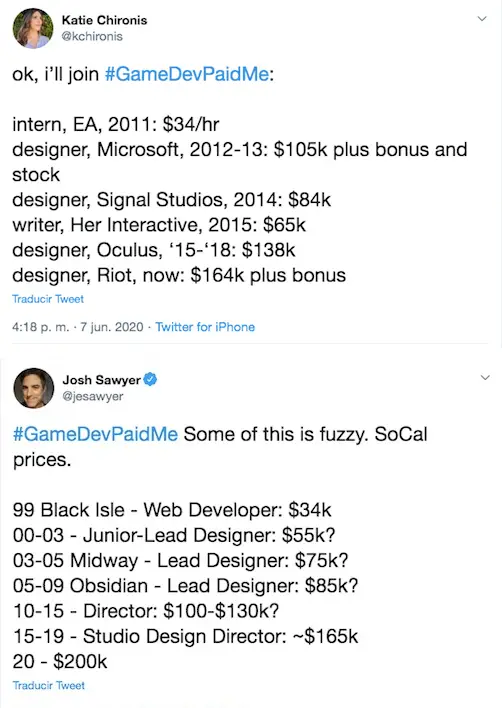
Task: Click Traducir Tweet under Katie's tweet
Action: point(48,299)
